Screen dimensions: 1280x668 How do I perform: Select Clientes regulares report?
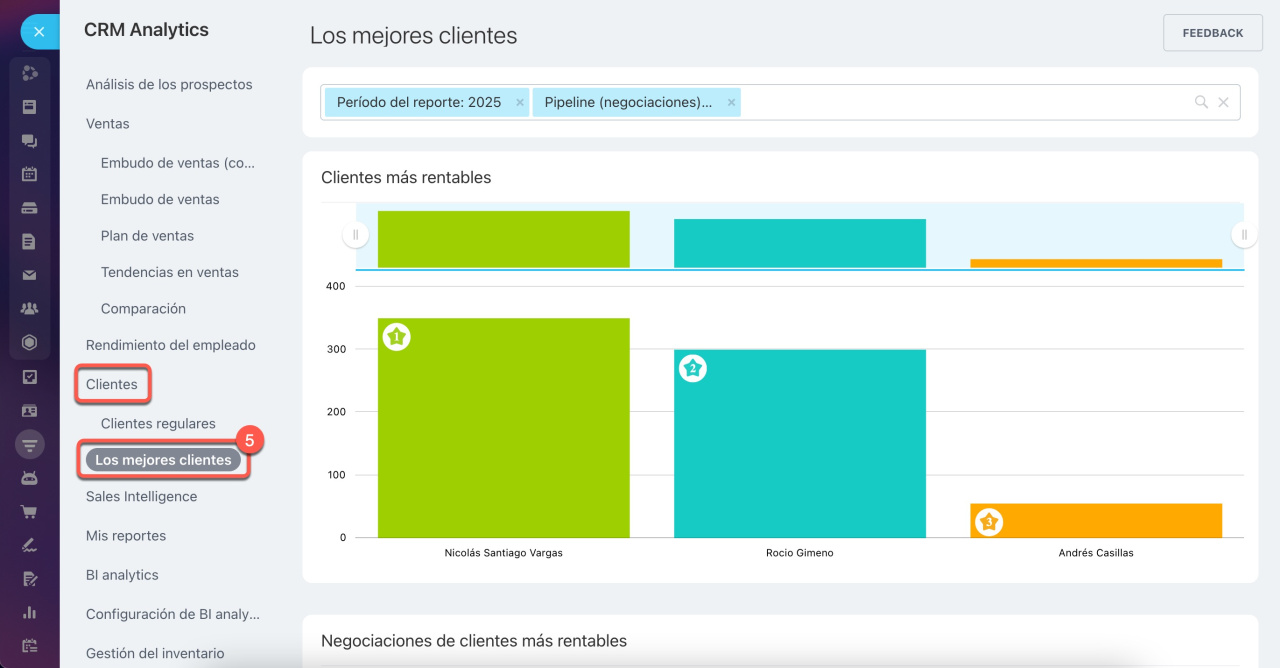click(x=158, y=424)
